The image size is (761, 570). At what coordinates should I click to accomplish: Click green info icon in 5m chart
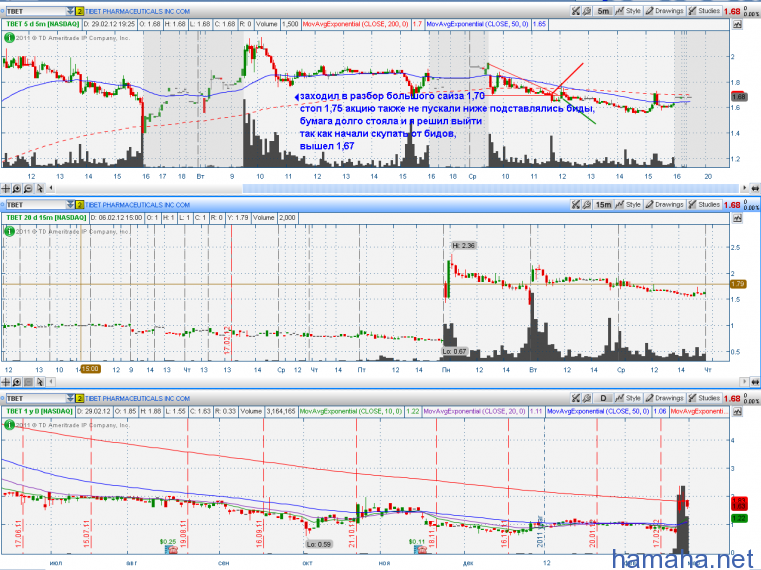(x=9, y=37)
